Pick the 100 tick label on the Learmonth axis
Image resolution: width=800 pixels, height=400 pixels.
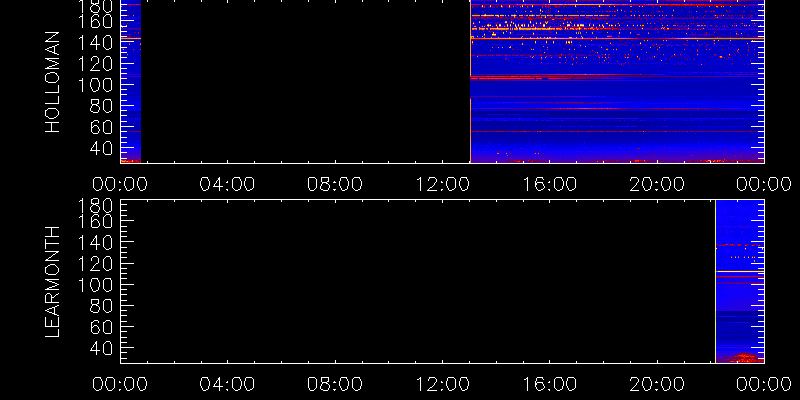pyautogui.click(x=94, y=285)
